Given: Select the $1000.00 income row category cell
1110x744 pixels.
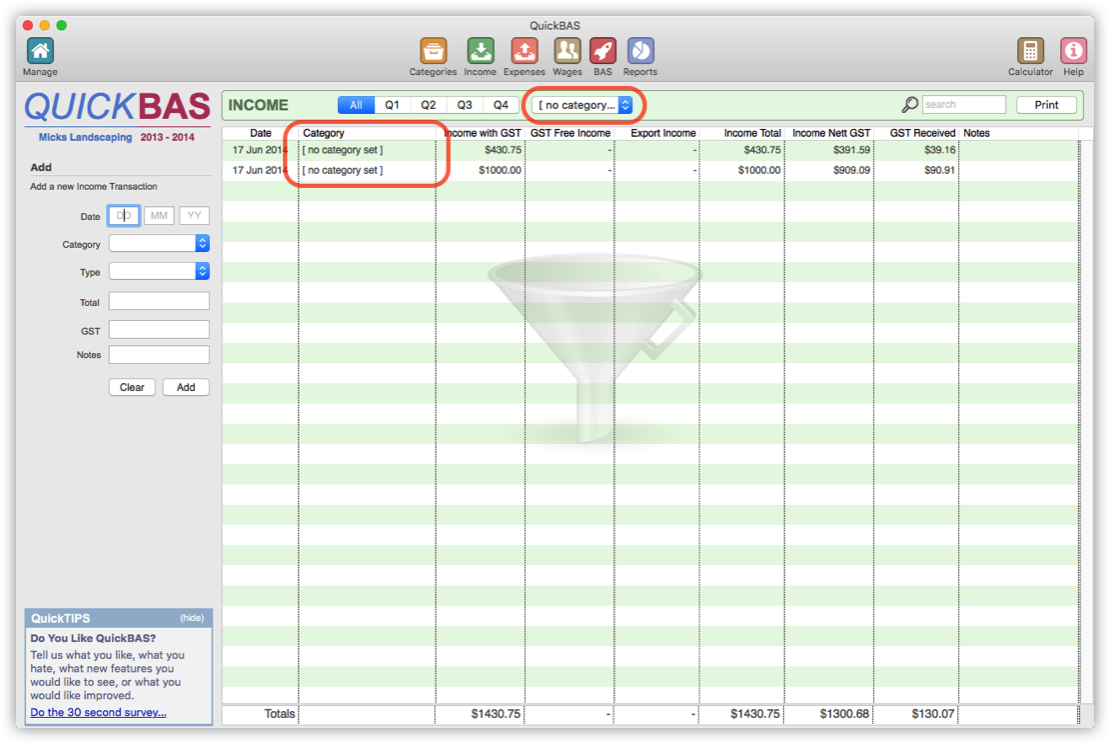Looking at the screenshot, I should (367, 171).
